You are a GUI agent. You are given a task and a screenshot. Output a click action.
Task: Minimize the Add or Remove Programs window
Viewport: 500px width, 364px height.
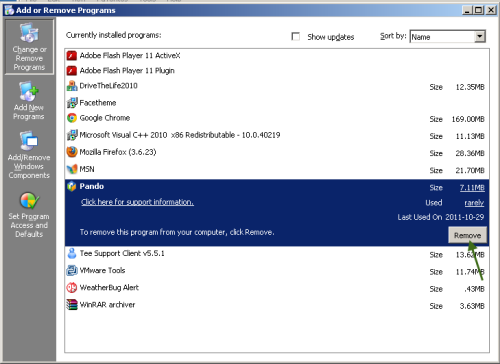(x=468, y=10)
